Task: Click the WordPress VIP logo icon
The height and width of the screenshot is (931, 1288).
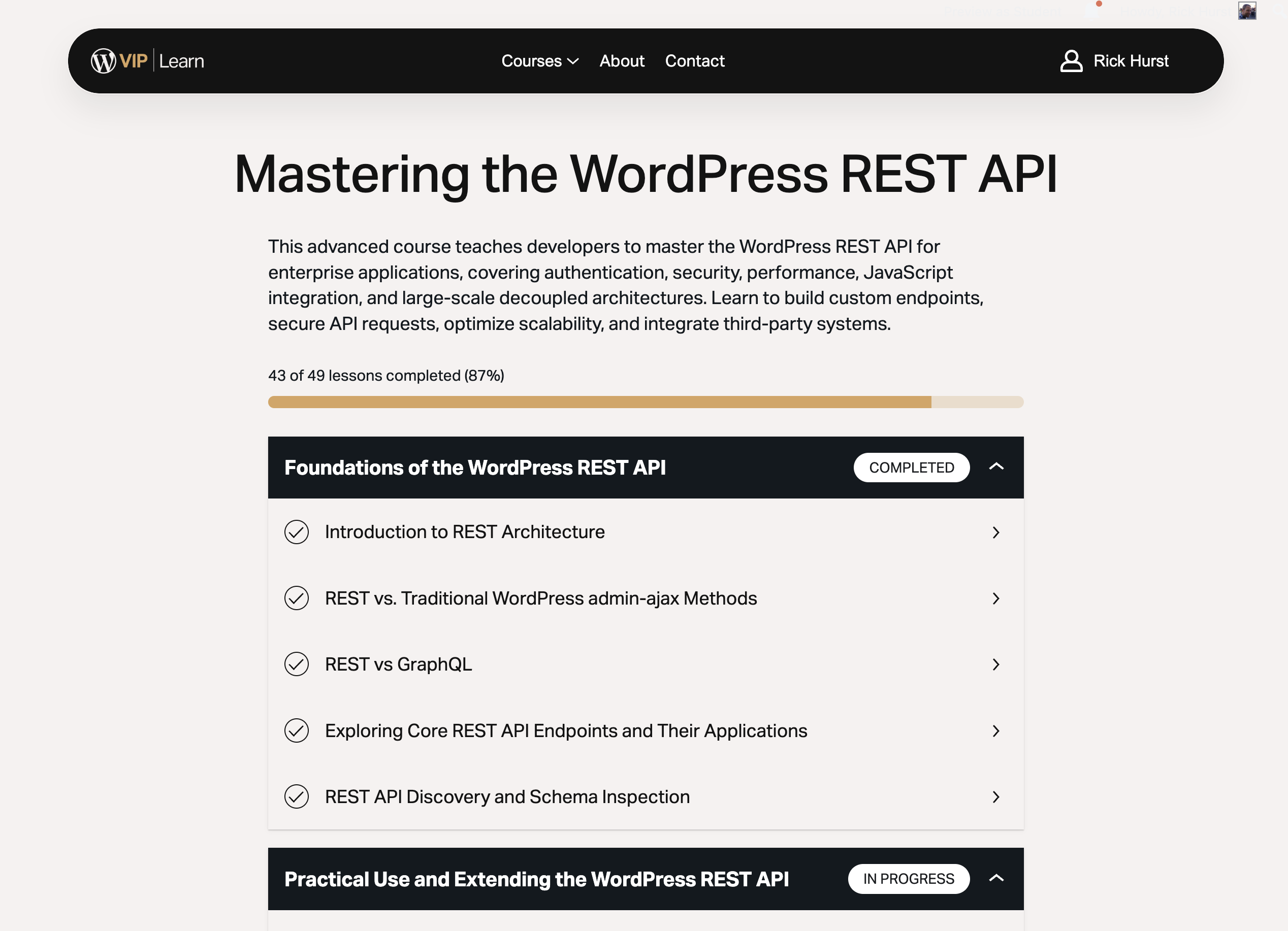Action: point(104,61)
